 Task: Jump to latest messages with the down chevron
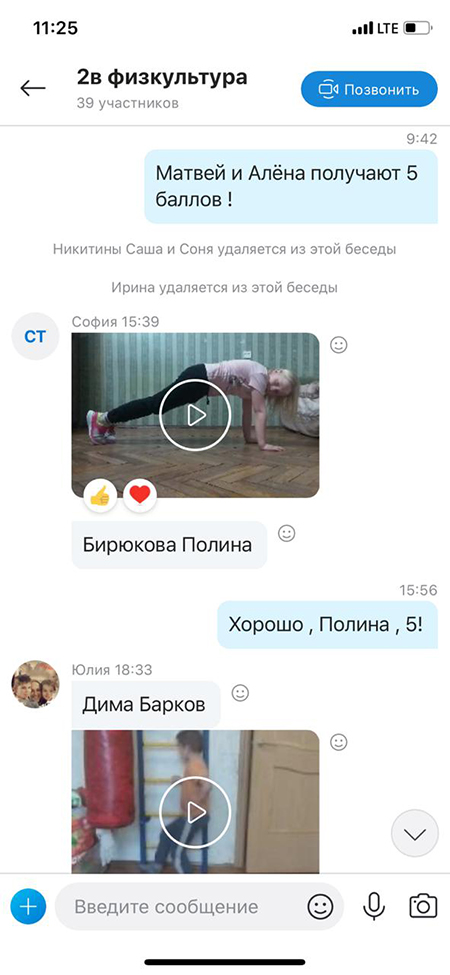coord(415,833)
